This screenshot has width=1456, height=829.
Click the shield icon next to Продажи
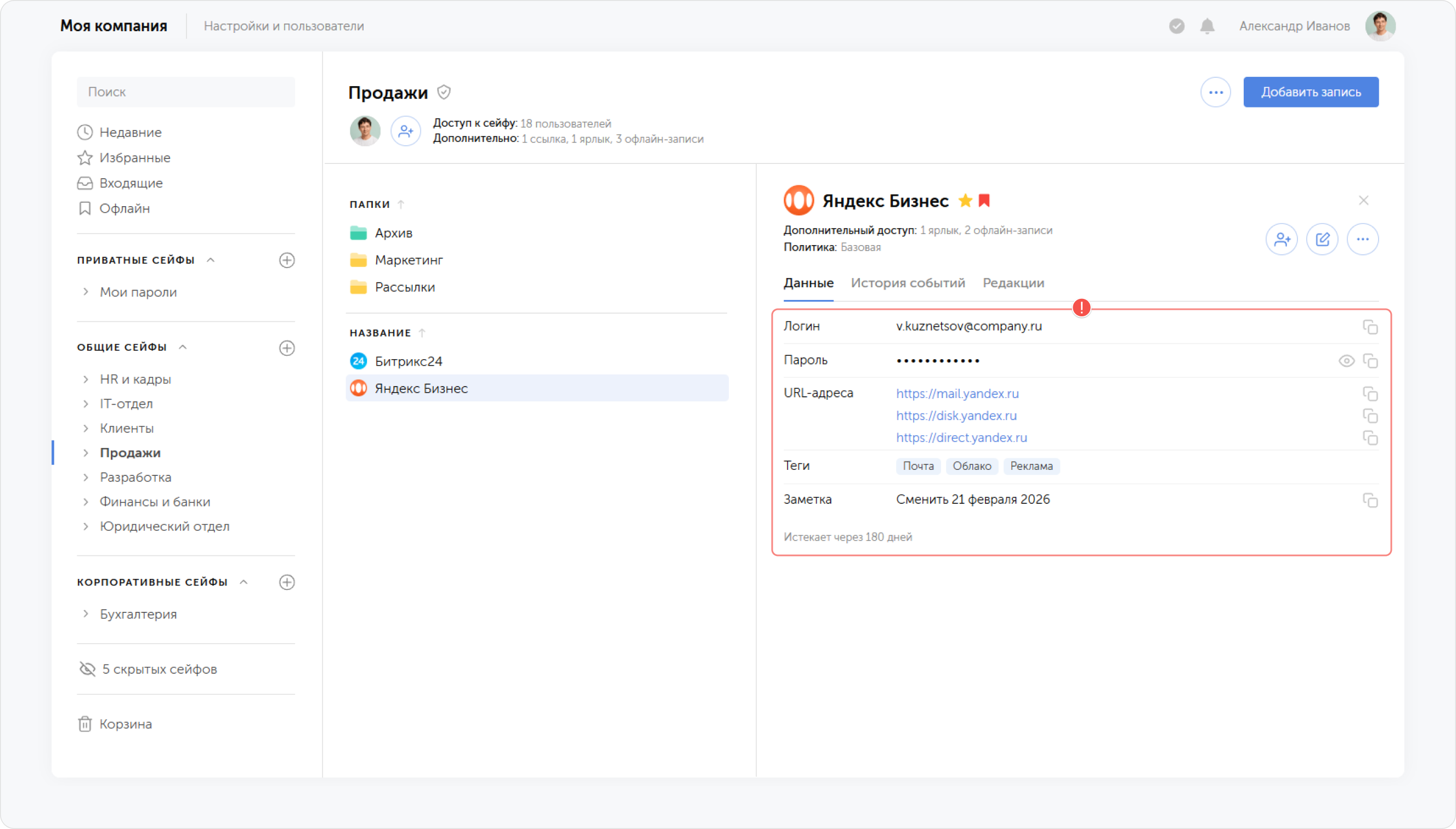click(x=444, y=92)
